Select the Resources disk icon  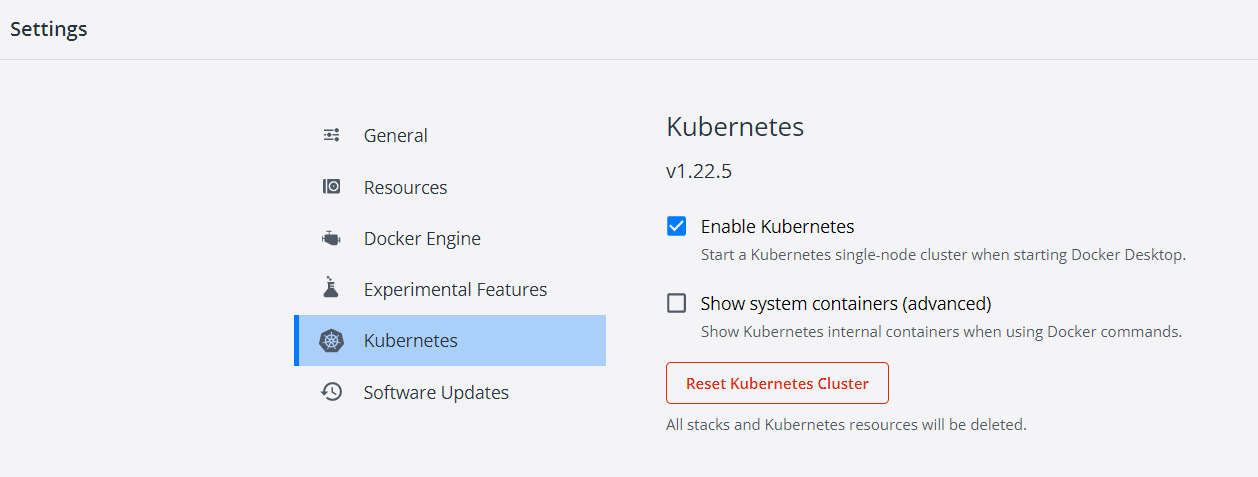[x=331, y=187]
